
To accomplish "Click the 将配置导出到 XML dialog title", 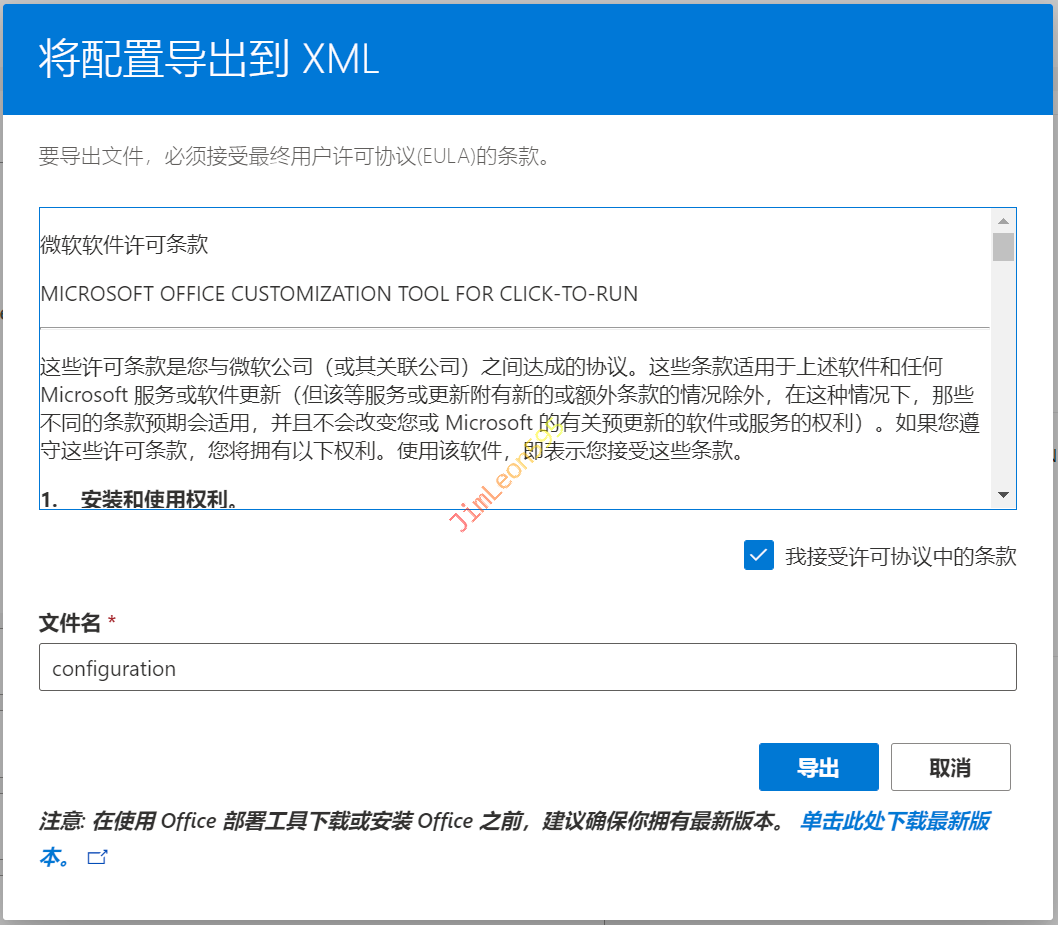I will tap(209, 59).
